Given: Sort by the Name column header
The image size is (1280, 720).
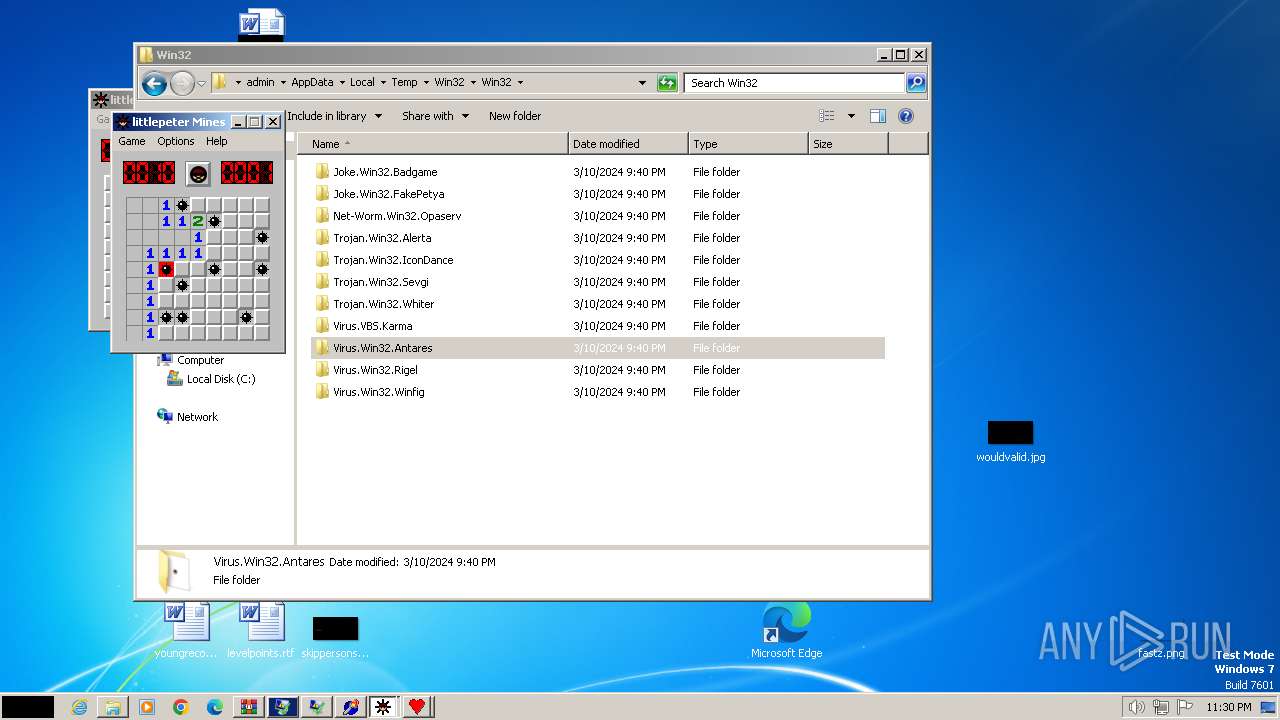Looking at the screenshot, I should [433, 144].
